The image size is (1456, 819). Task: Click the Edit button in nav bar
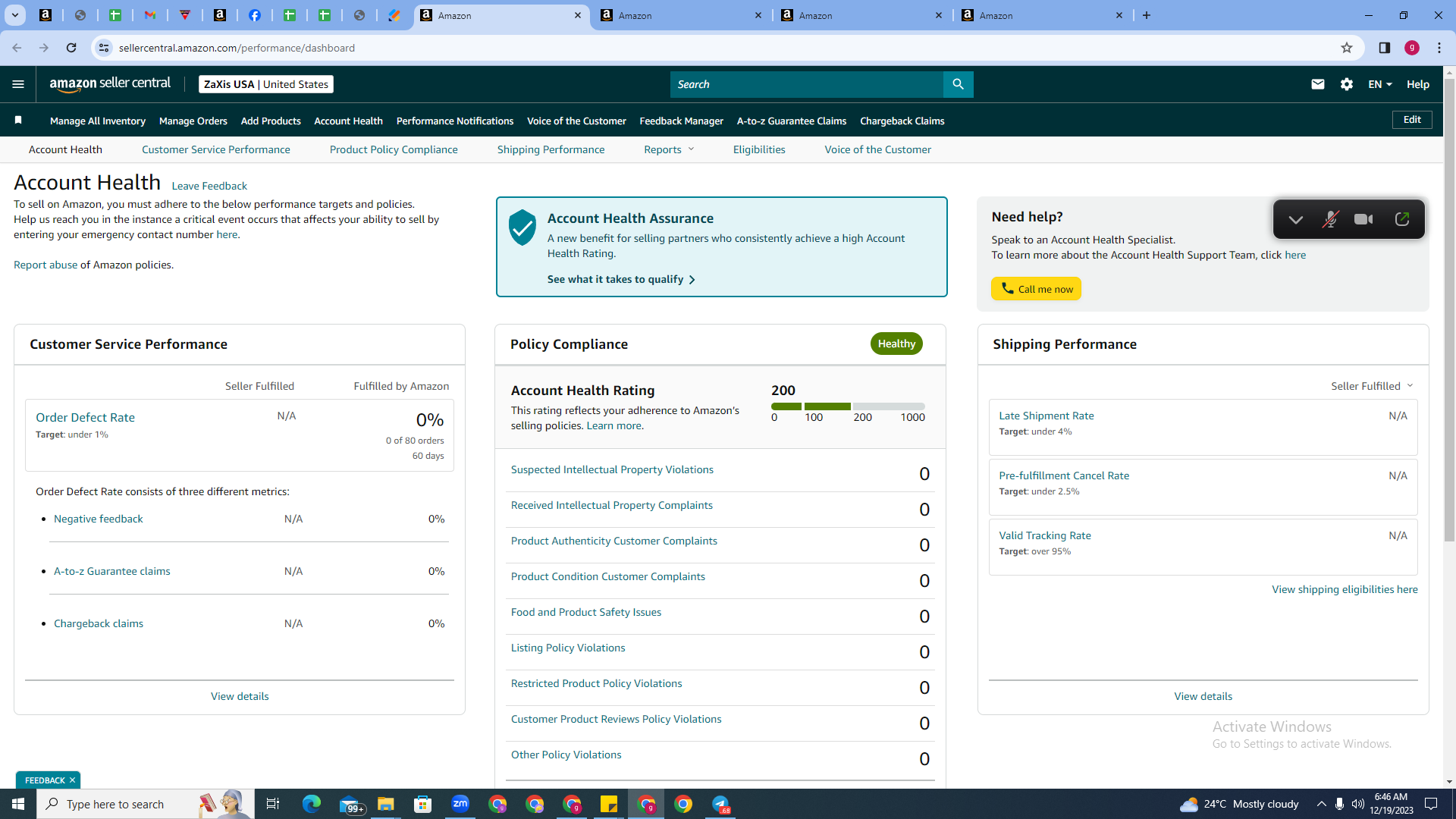1412,120
